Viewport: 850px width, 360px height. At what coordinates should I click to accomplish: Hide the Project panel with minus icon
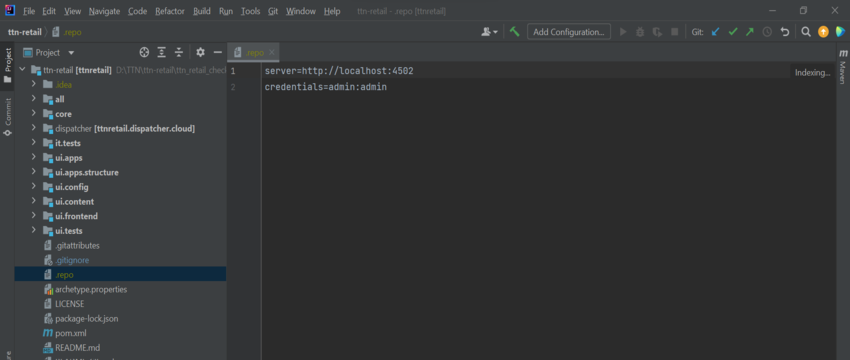pos(218,53)
